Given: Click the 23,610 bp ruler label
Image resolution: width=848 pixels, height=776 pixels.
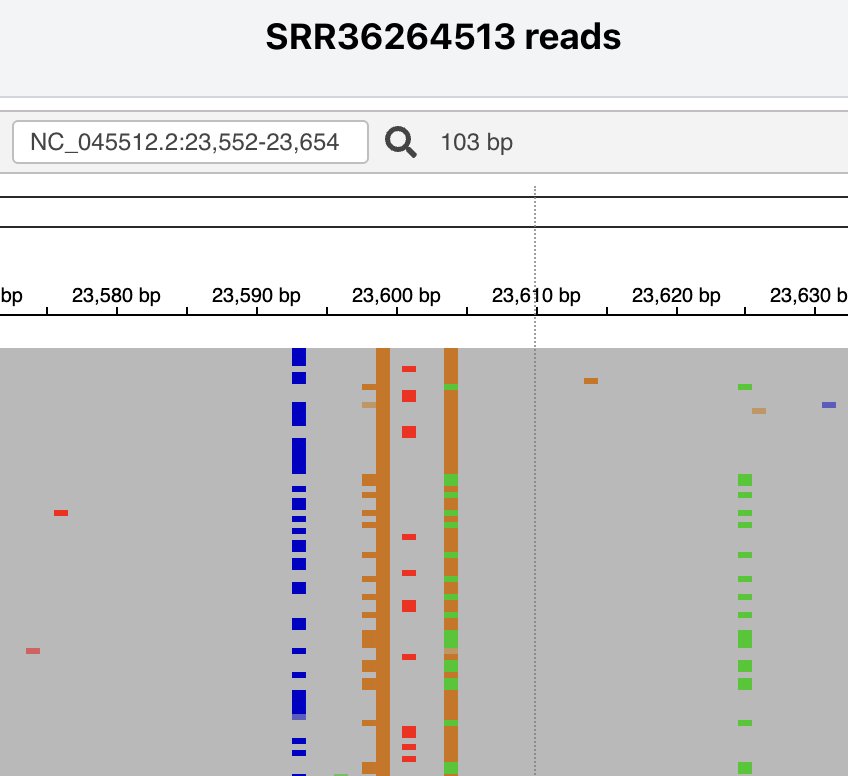Looking at the screenshot, I should point(536,296).
